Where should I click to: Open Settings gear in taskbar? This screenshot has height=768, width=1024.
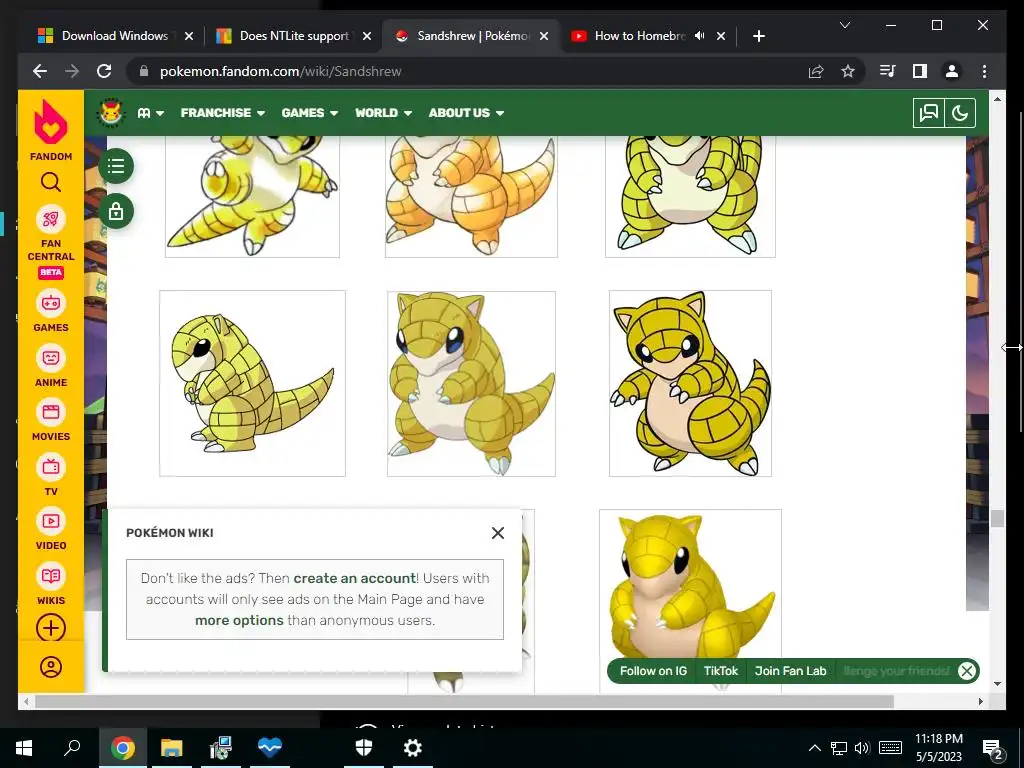[413, 748]
